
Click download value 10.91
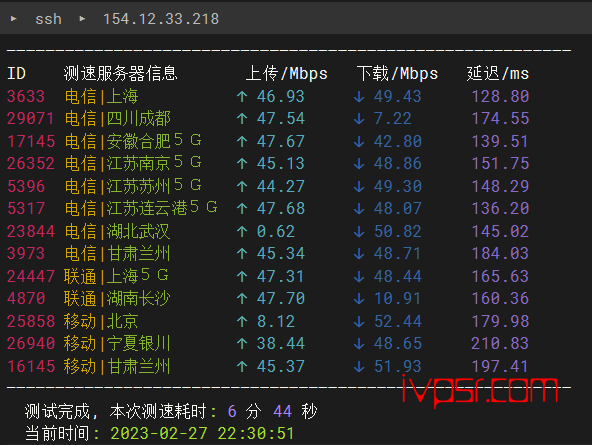tap(397, 298)
